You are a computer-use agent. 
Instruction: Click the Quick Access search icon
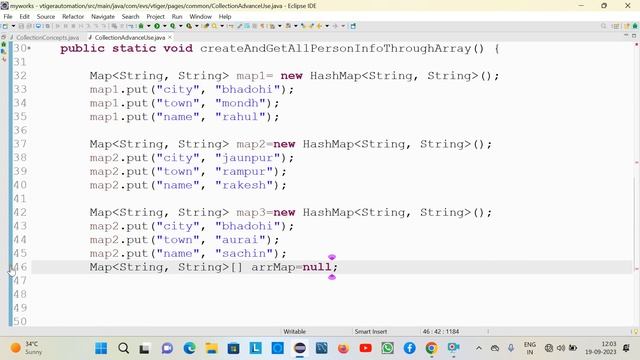click(x=603, y=26)
